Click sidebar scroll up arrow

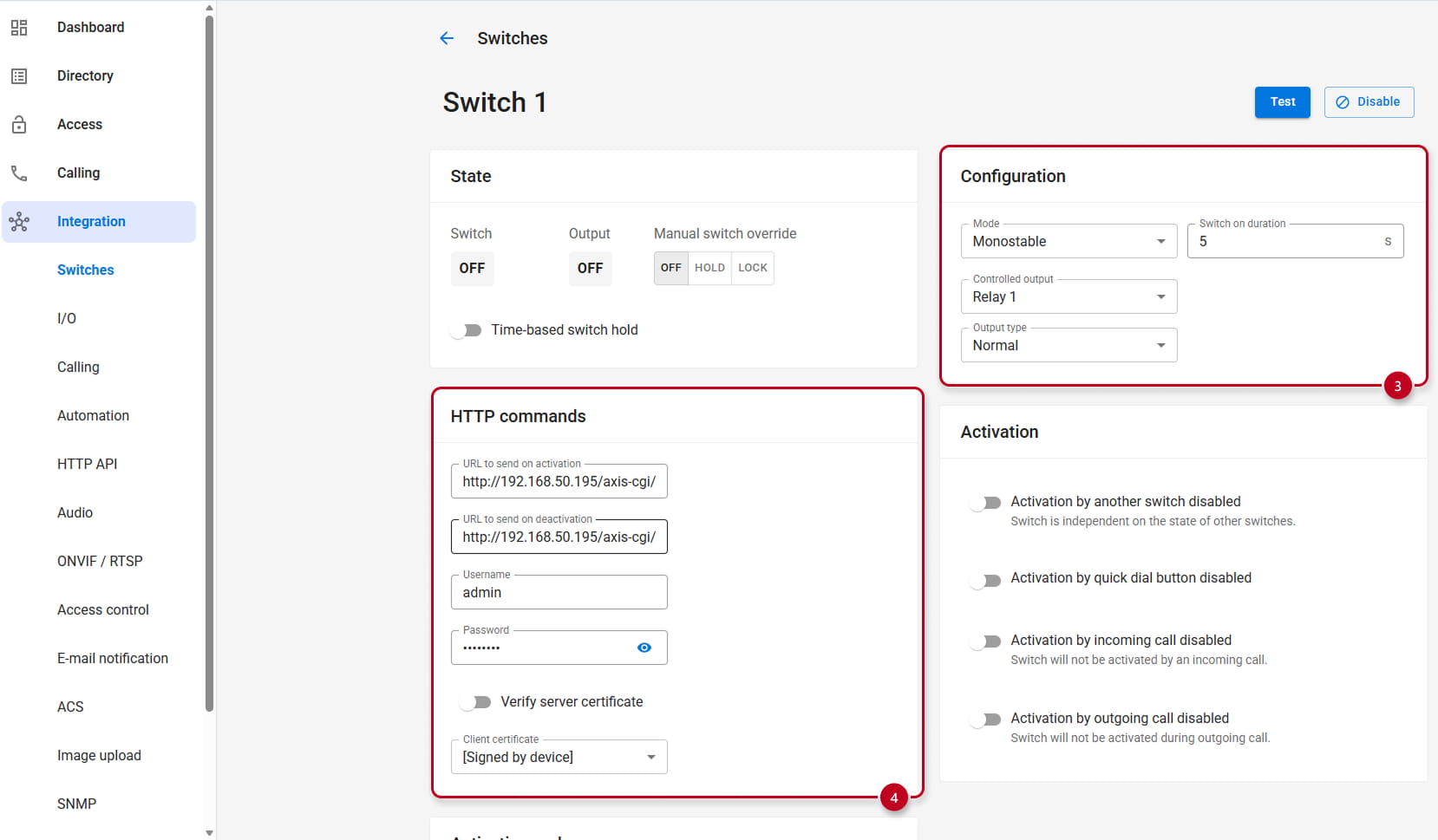209,7
